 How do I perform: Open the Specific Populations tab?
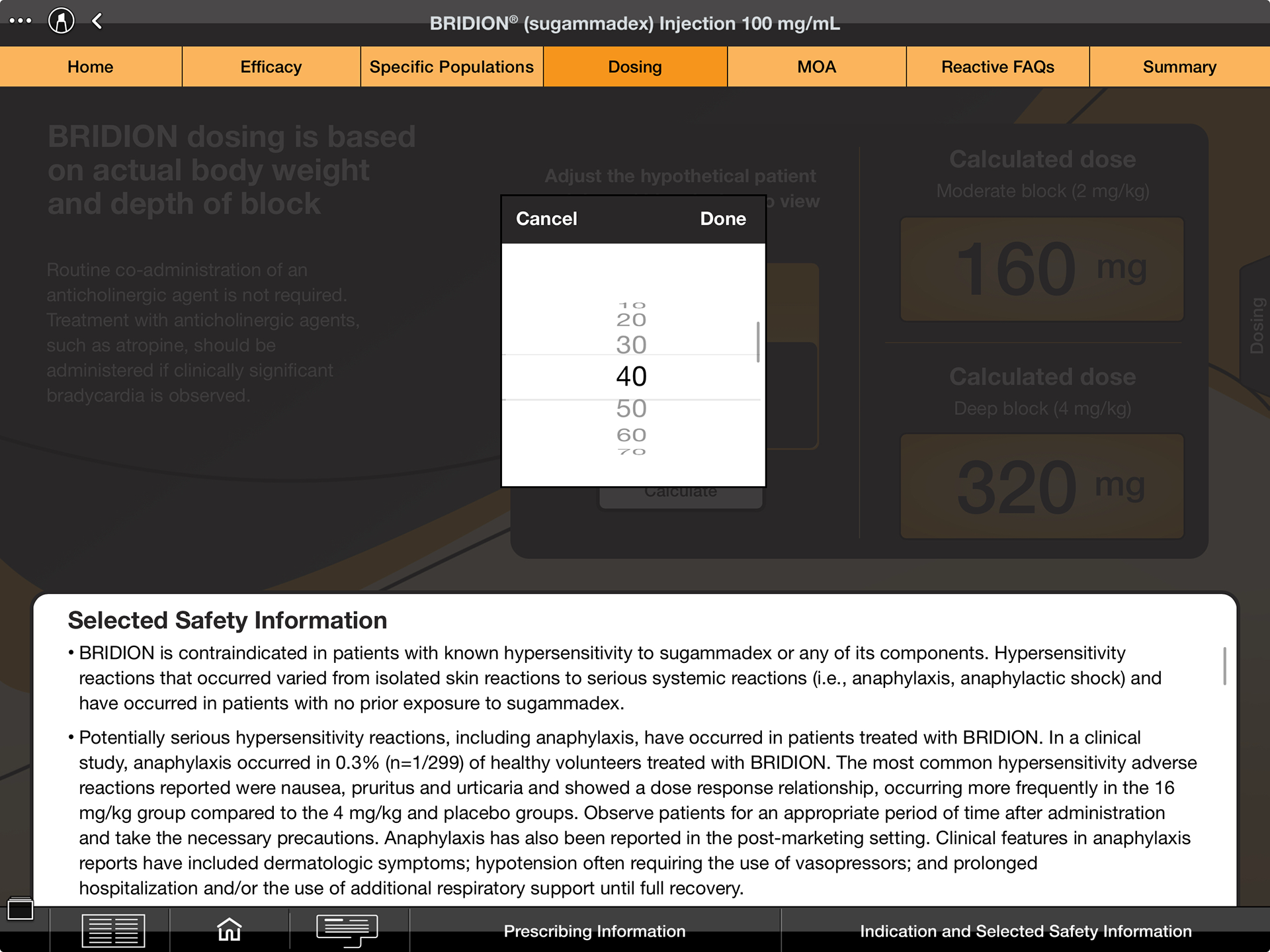click(452, 67)
